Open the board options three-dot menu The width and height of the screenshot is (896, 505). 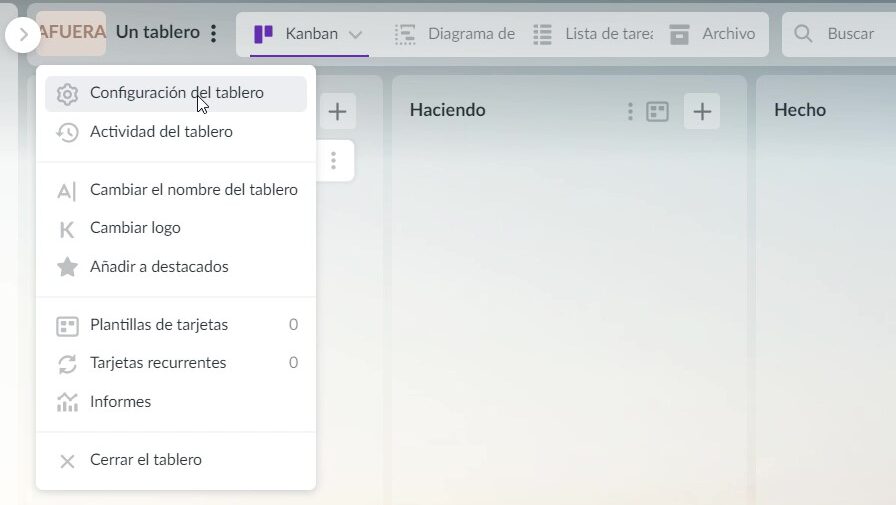213,33
